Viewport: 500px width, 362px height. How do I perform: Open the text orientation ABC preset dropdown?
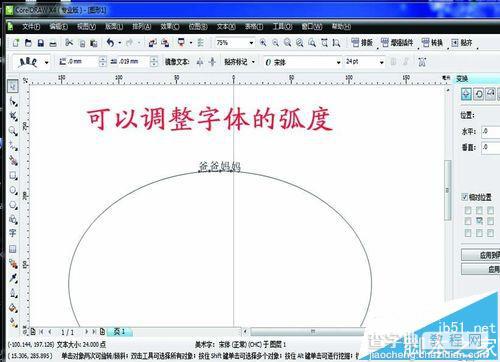click(46, 62)
